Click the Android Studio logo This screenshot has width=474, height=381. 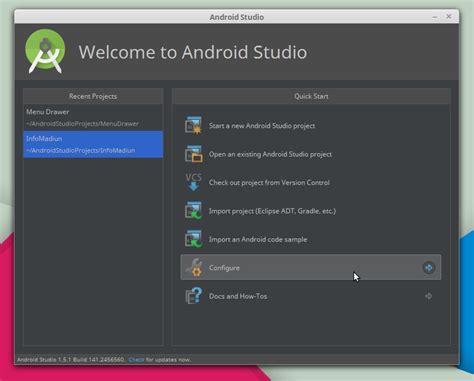click(x=45, y=51)
